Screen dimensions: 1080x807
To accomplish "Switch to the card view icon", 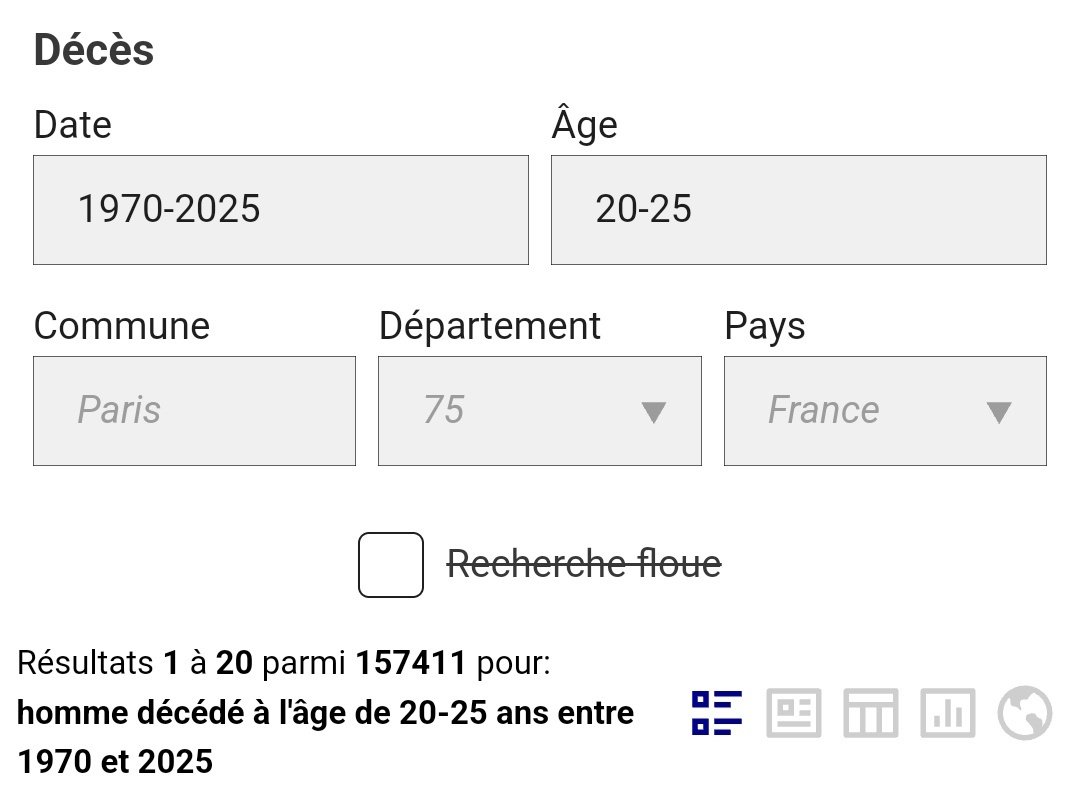I will pos(794,713).
